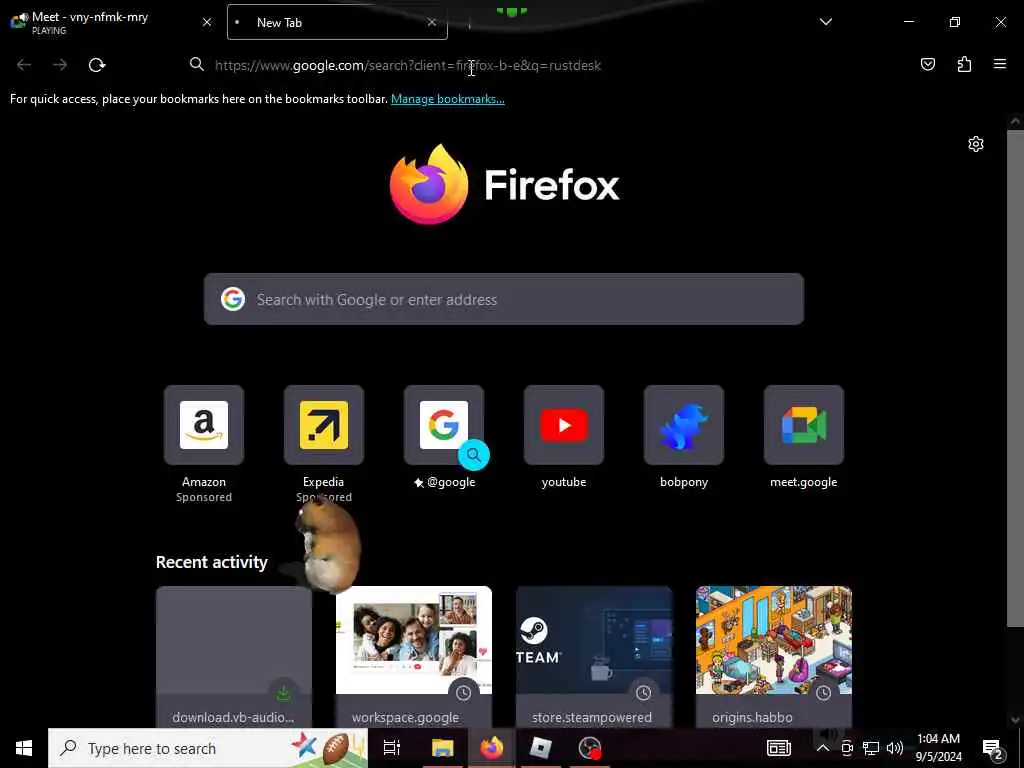1024x768 pixels.
Task: Open notification center icon
Action: point(993,749)
